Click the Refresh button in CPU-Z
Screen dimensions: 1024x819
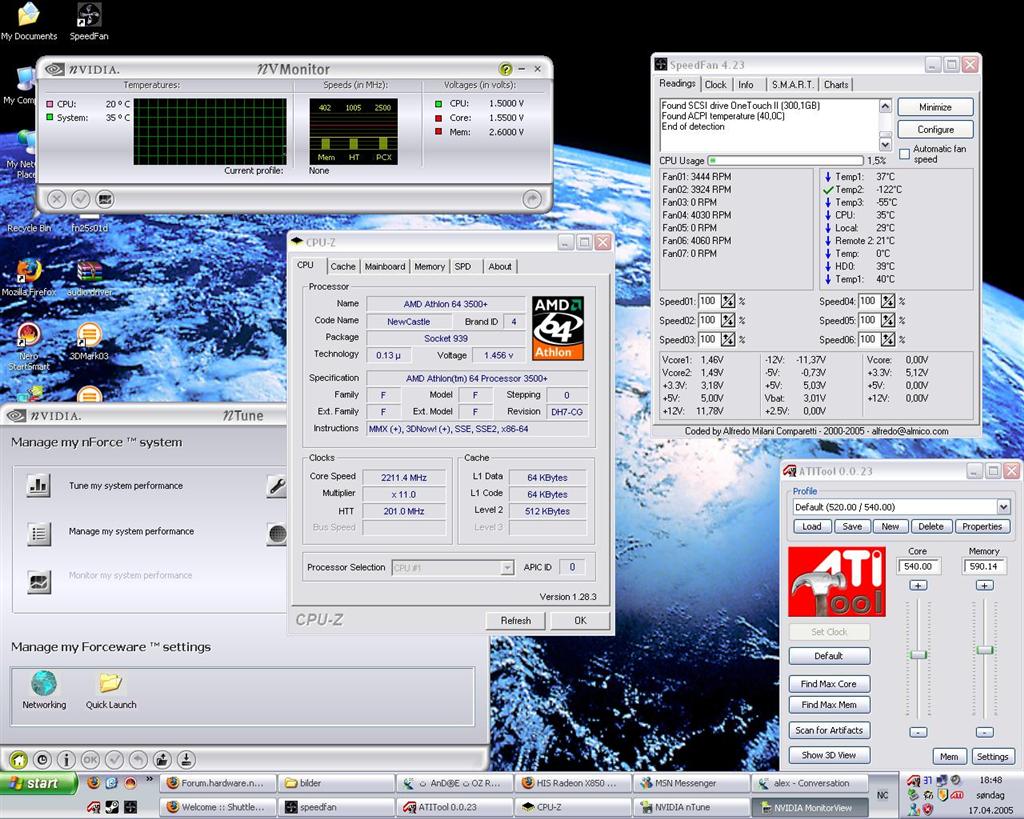pos(515,620)
